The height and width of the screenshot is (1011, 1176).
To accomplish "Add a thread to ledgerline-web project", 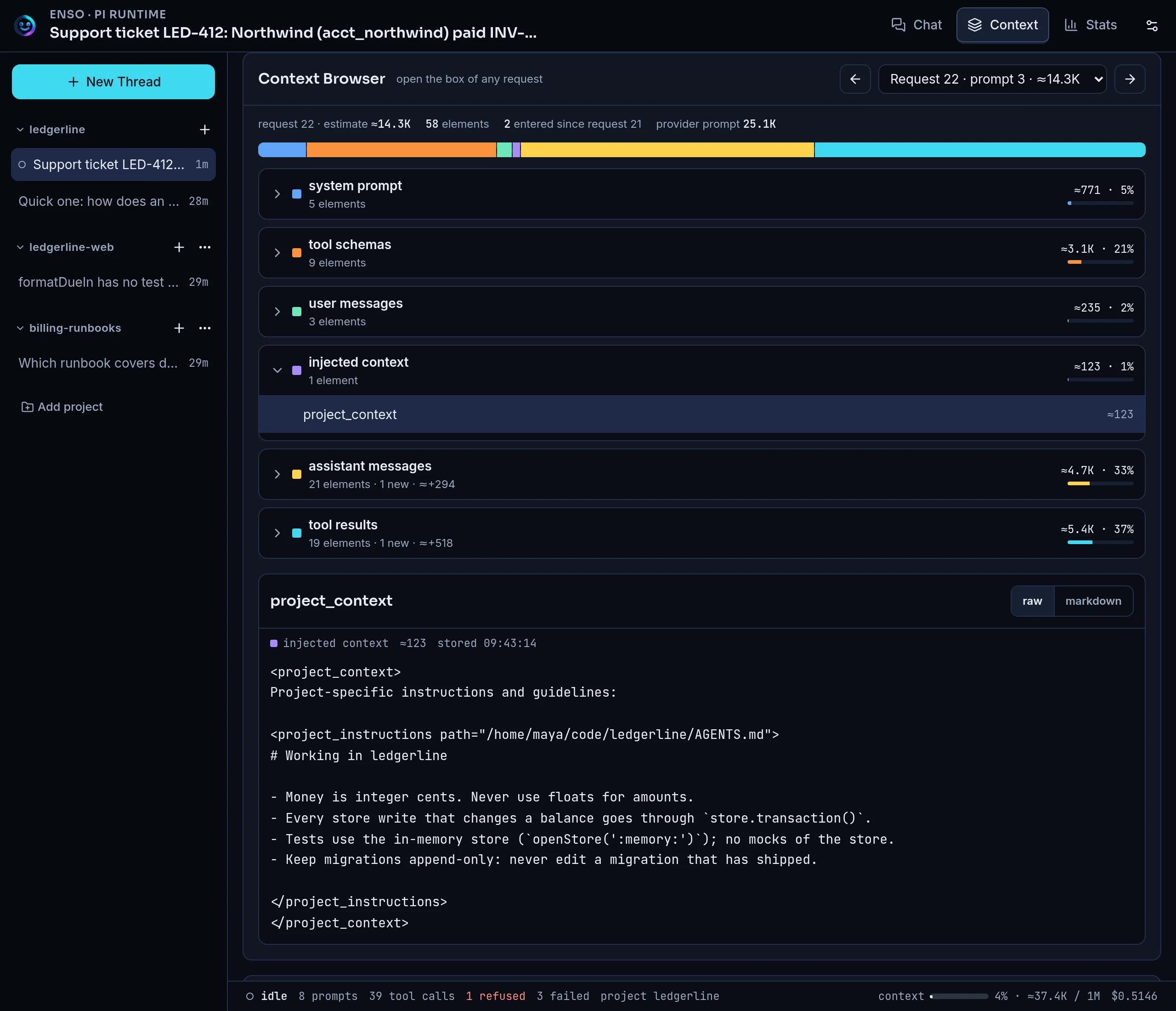I will (x=179, y=247).
